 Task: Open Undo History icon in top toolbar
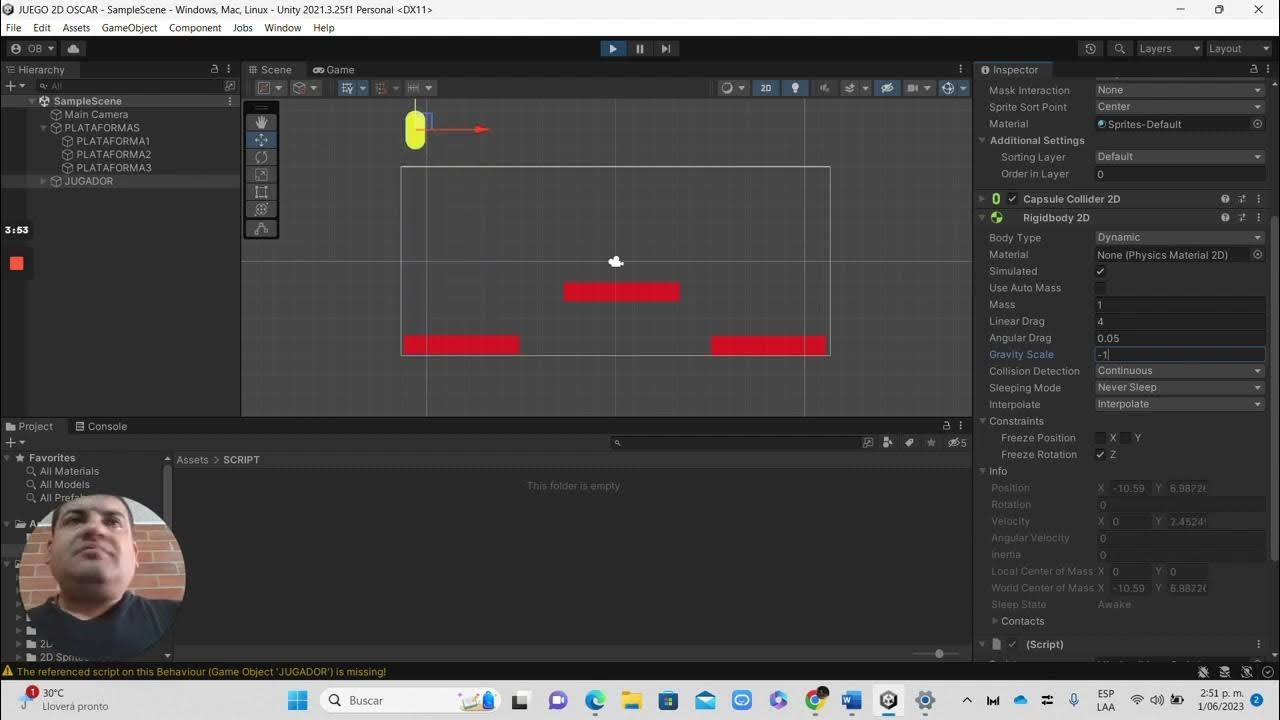1090,48
